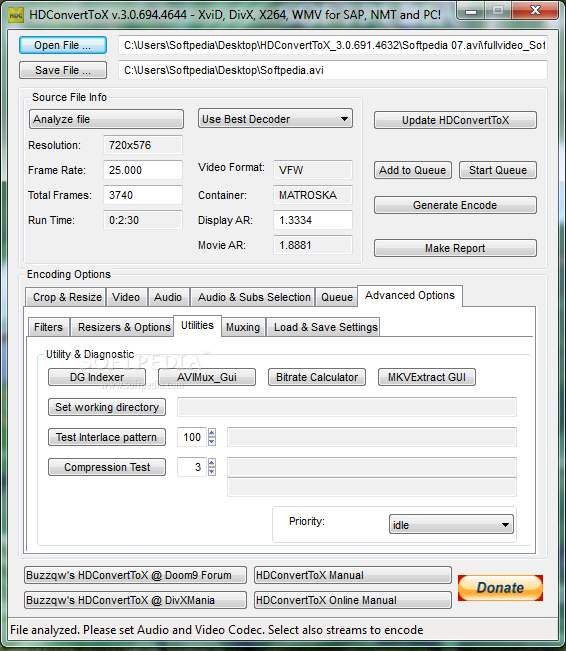Launch MKVExtract GUI
The width and height of the screenshot is (566, 651).
[x=427, y=377]
